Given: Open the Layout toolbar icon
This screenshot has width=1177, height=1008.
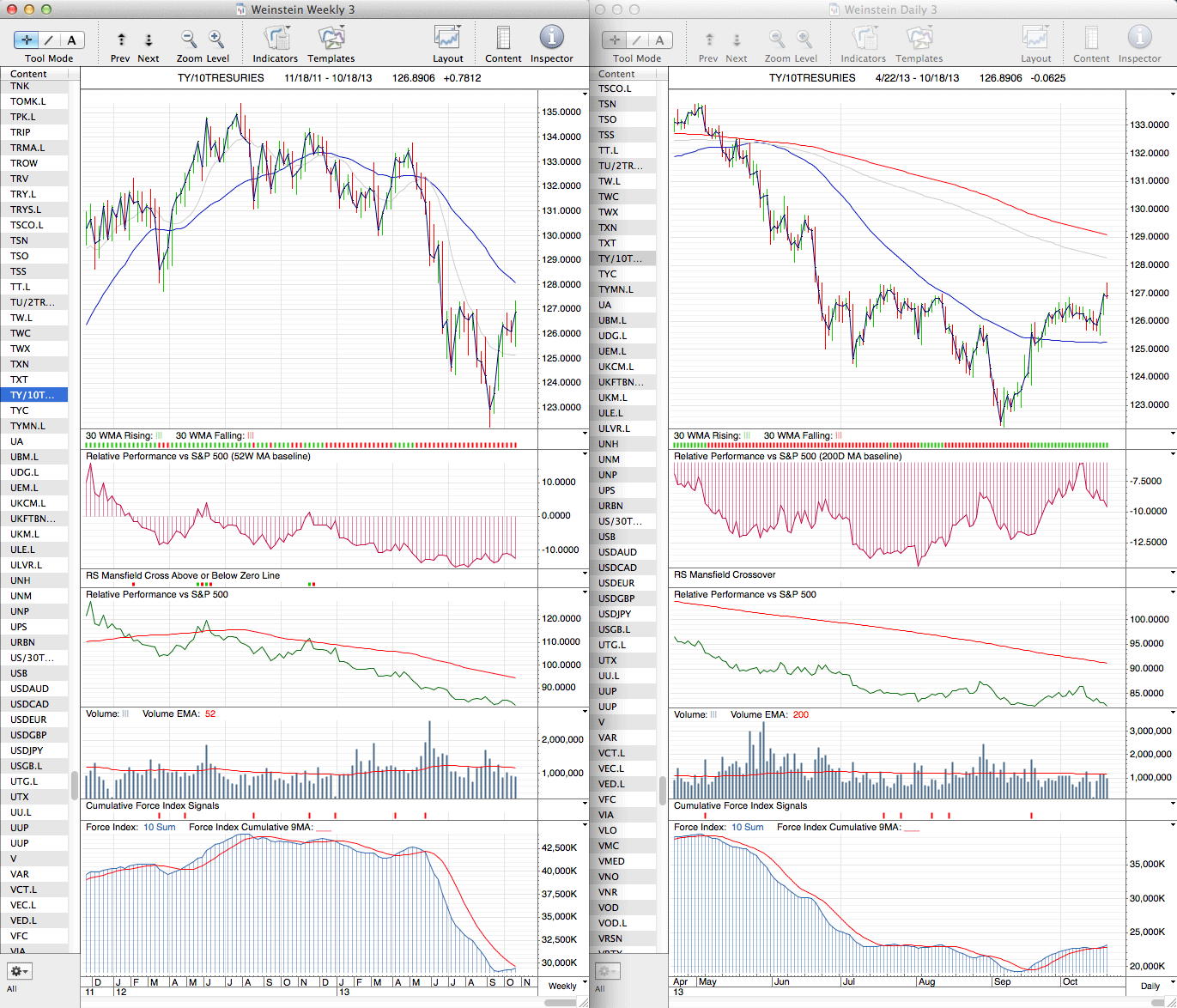Looking at the screenshot, I should [x=447, y=39].
